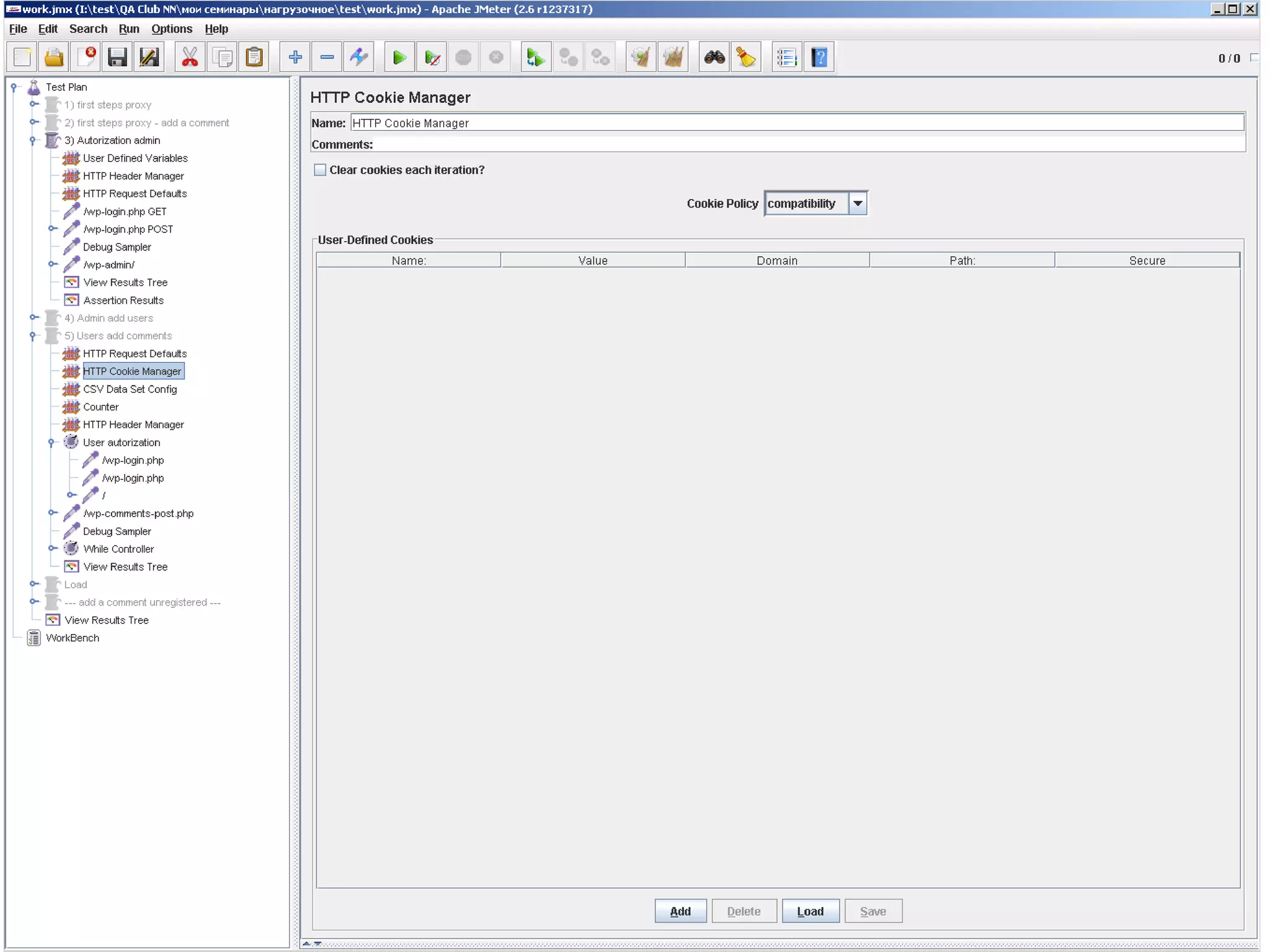Viewport: 1270px width, 952px height.
Task: Click the Save floppy disk toolbar icon
Action: pos(117,58)
